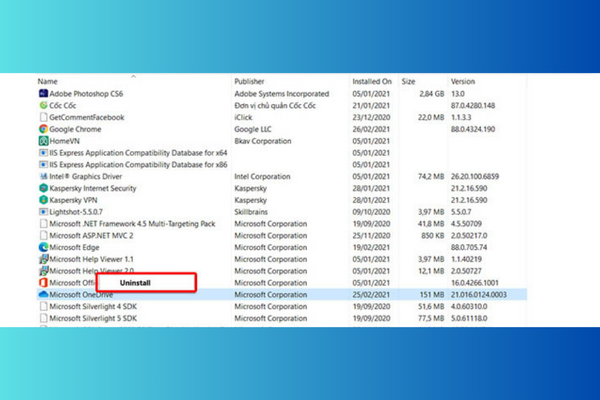Click the Skillbrains publisher cell

coord(251,212)
